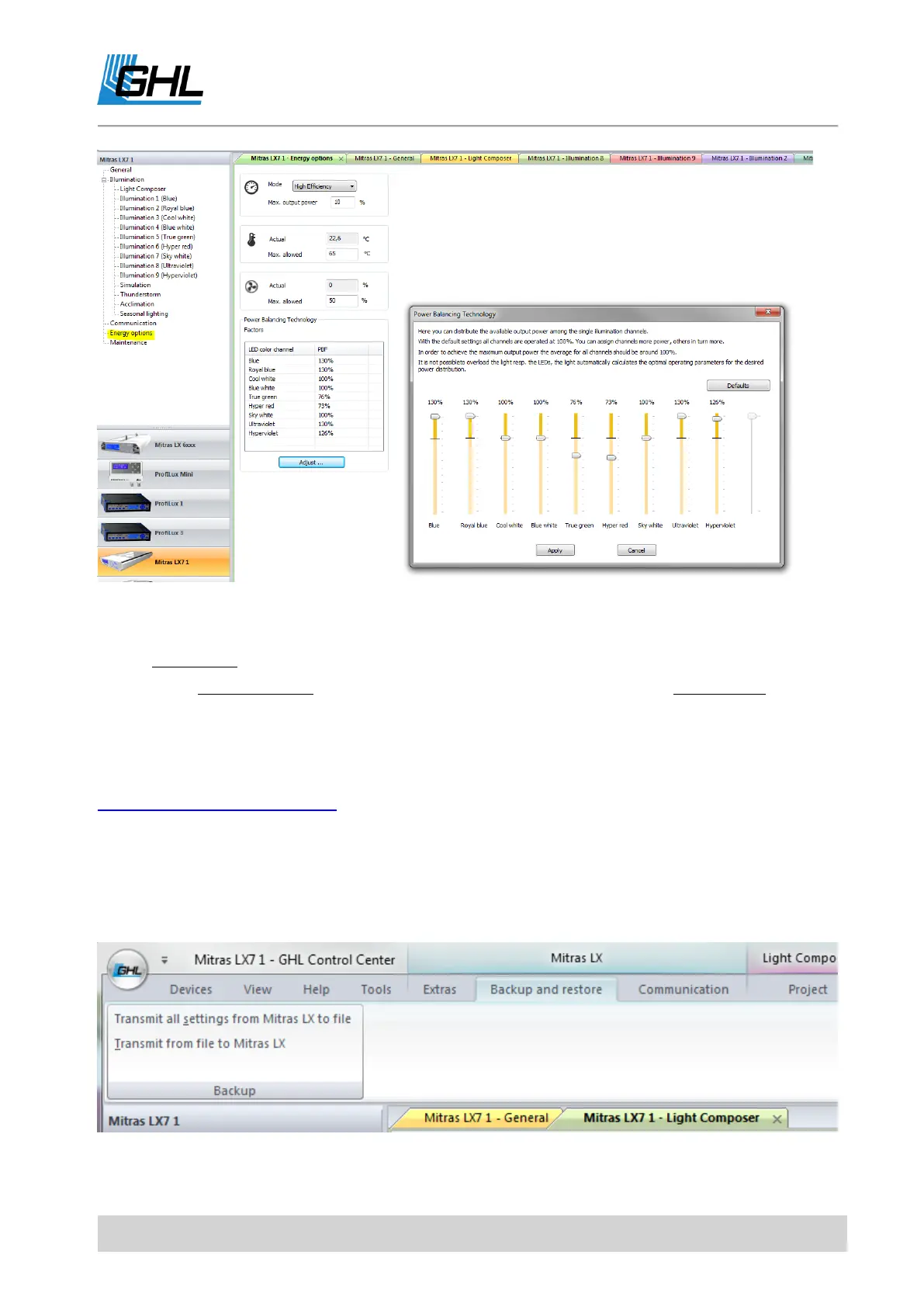Screen dimensions: 924x1307
Task: Open the red Illumination 9 tab
Action: click(x=657, y=158)
